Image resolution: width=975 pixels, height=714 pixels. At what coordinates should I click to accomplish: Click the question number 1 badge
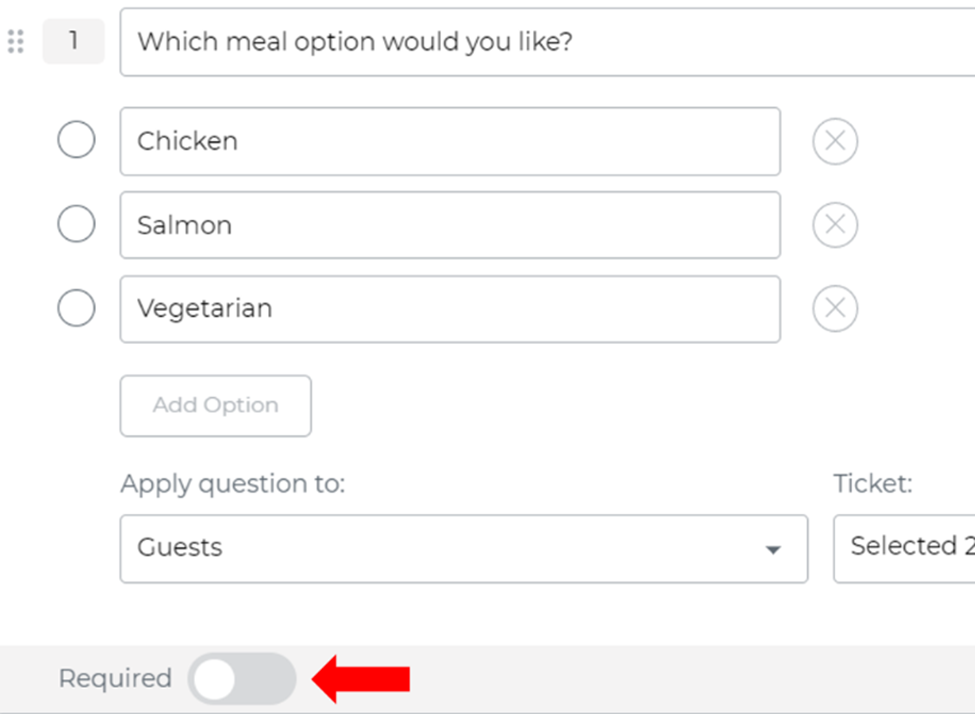click(73, 41)
